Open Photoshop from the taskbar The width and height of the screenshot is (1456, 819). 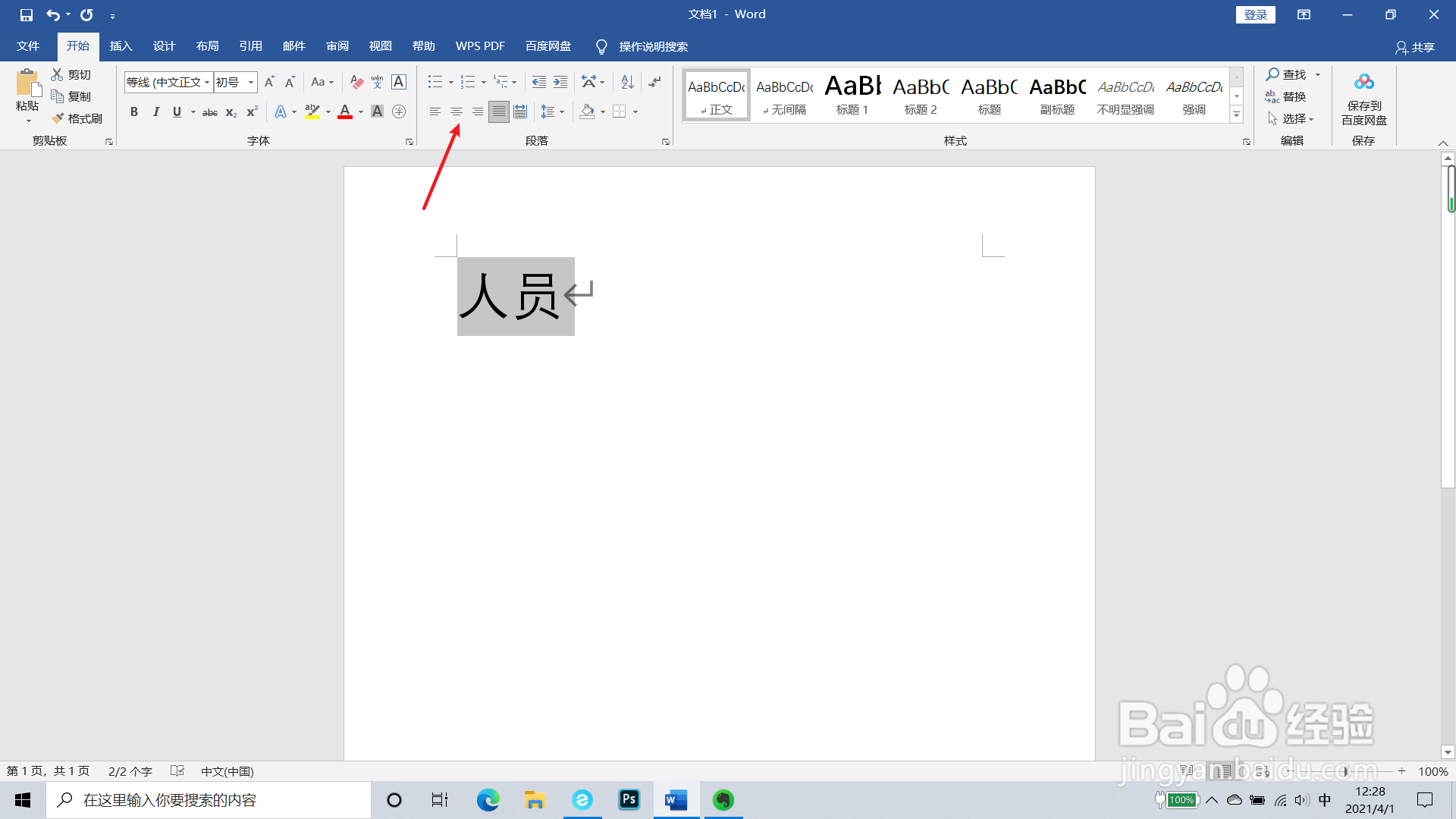pyautogui.click(x=629, y=800)
